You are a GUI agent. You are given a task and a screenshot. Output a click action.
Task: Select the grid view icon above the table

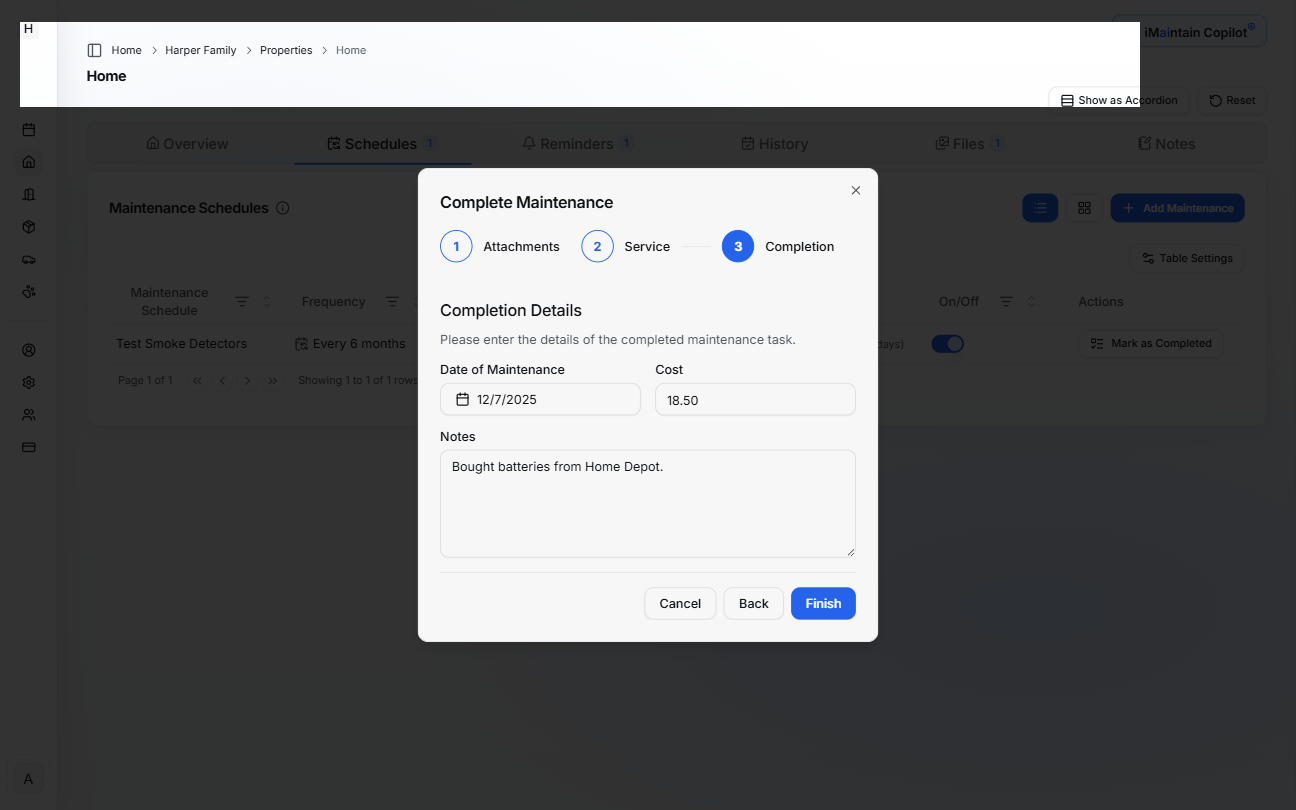tap(1085, 207)
